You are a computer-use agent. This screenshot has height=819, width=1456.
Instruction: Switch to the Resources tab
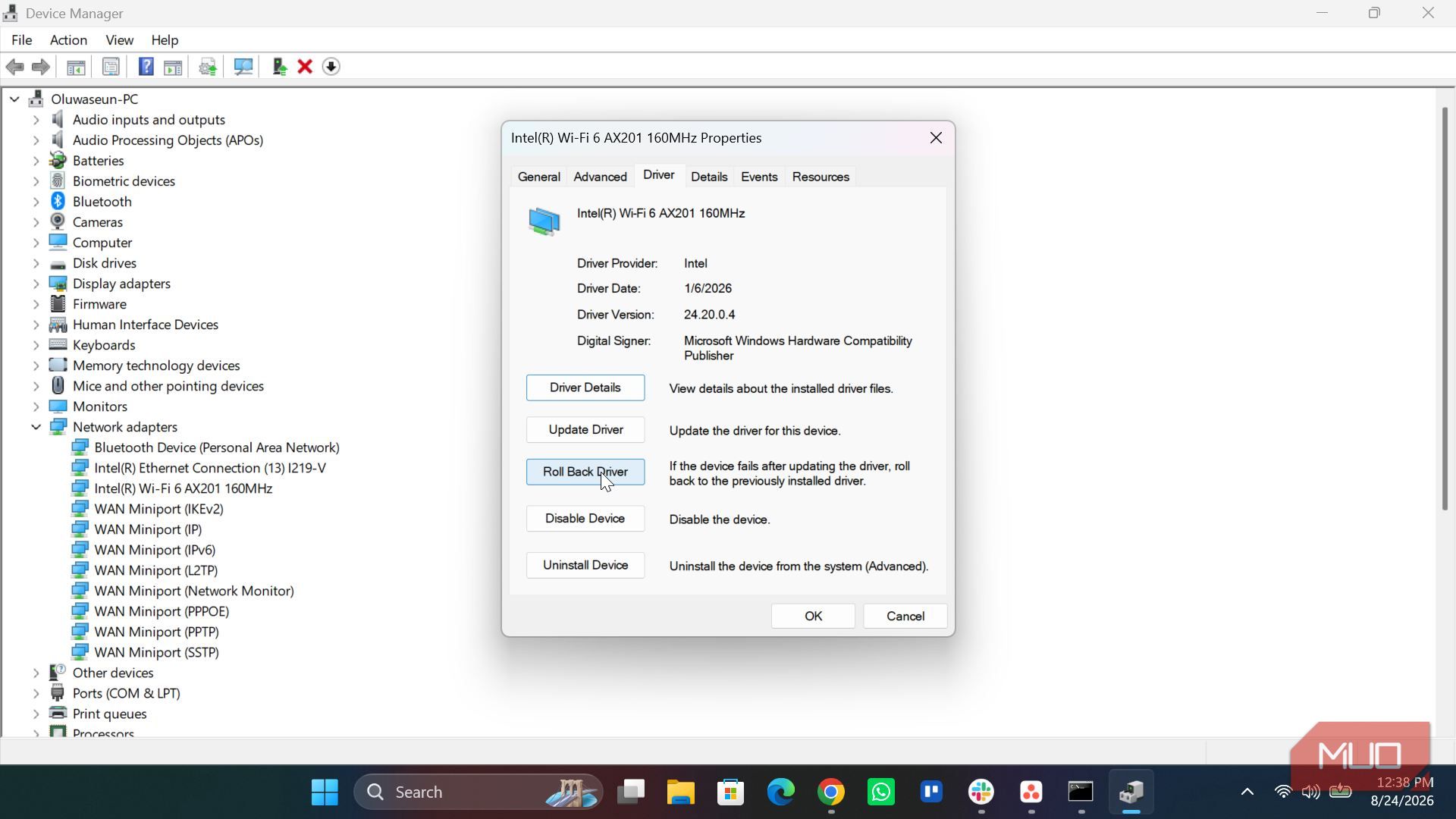(x=821, y=177)
